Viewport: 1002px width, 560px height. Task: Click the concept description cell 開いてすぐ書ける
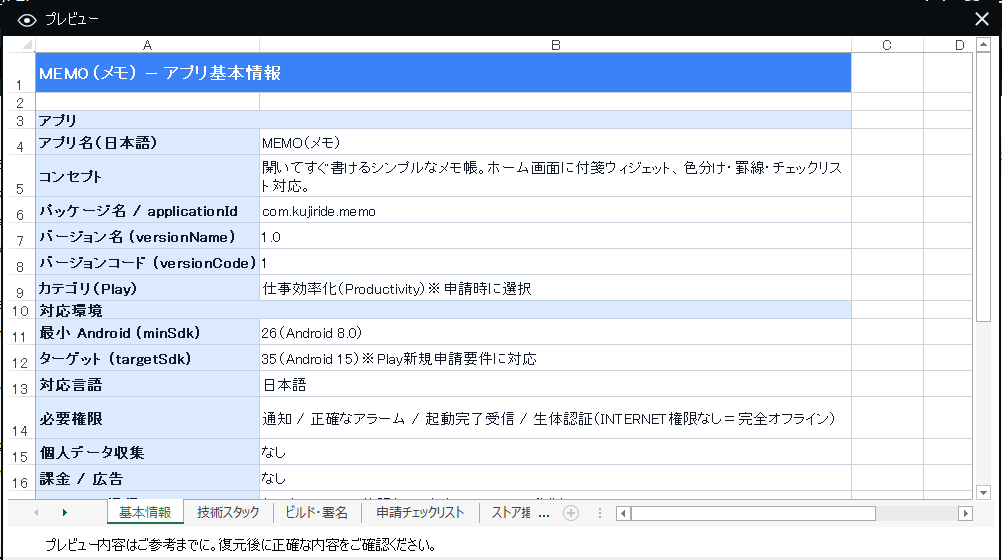(x=555, y=176)
